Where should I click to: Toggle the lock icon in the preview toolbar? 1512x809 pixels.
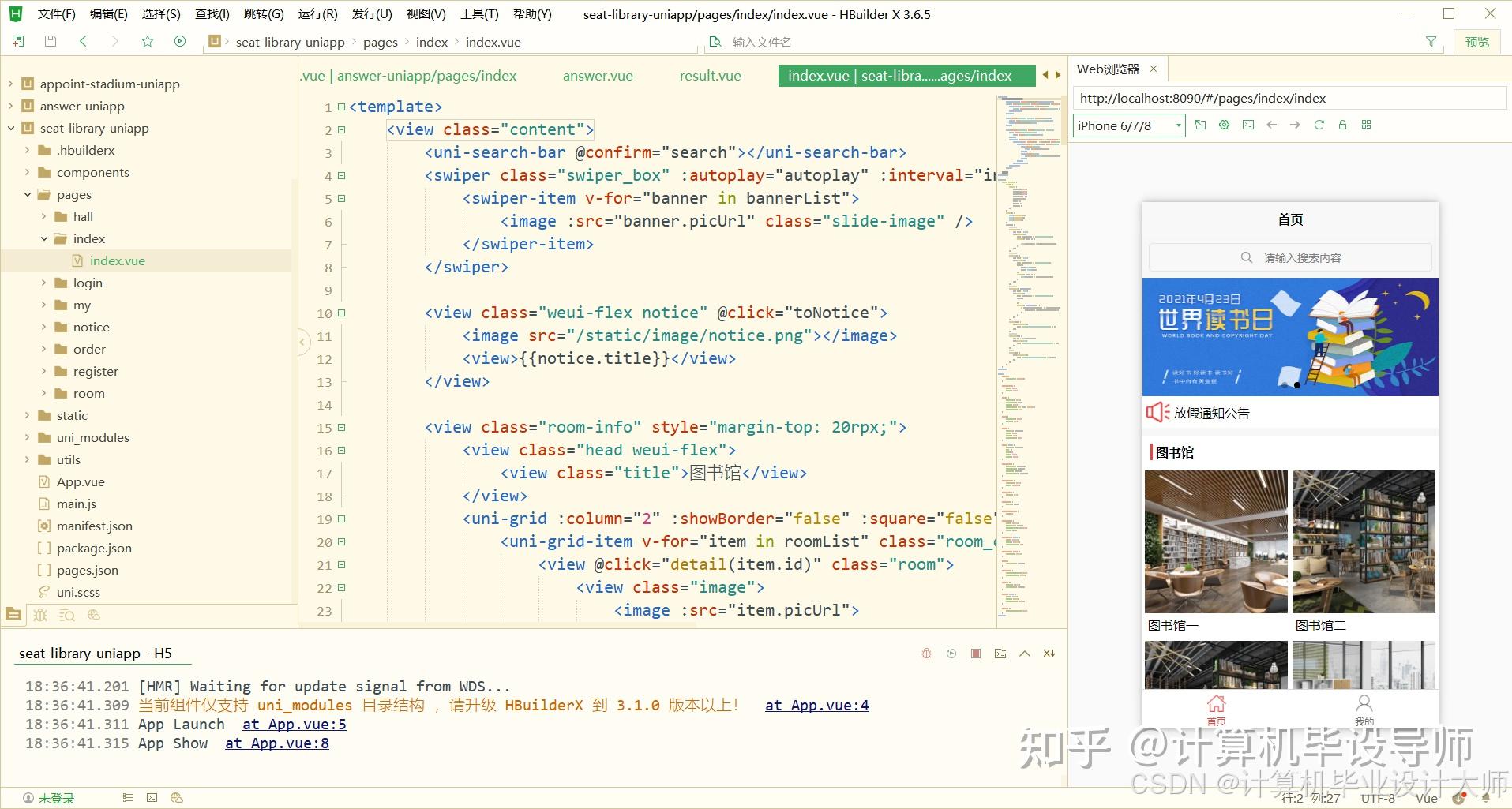coord(1342,125)
